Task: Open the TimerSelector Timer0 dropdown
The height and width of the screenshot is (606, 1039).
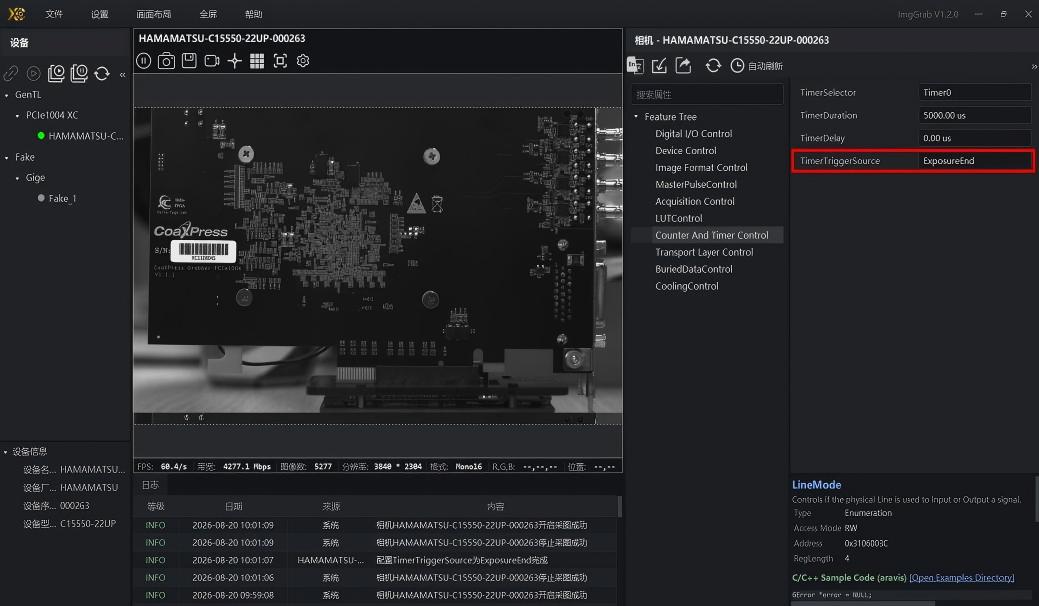Action: click(x=974, y=93)
